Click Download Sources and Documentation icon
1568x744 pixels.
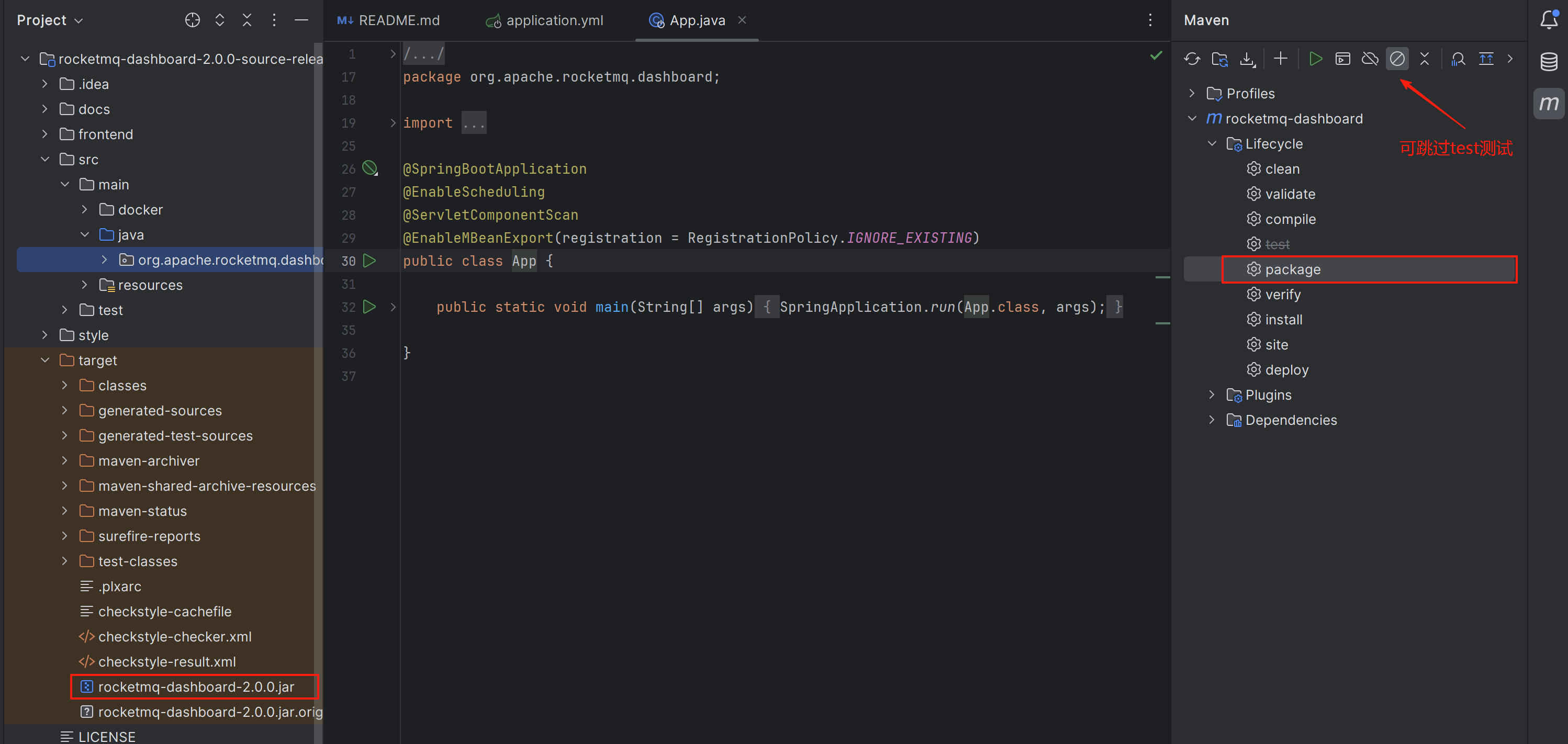point(1247,59)
